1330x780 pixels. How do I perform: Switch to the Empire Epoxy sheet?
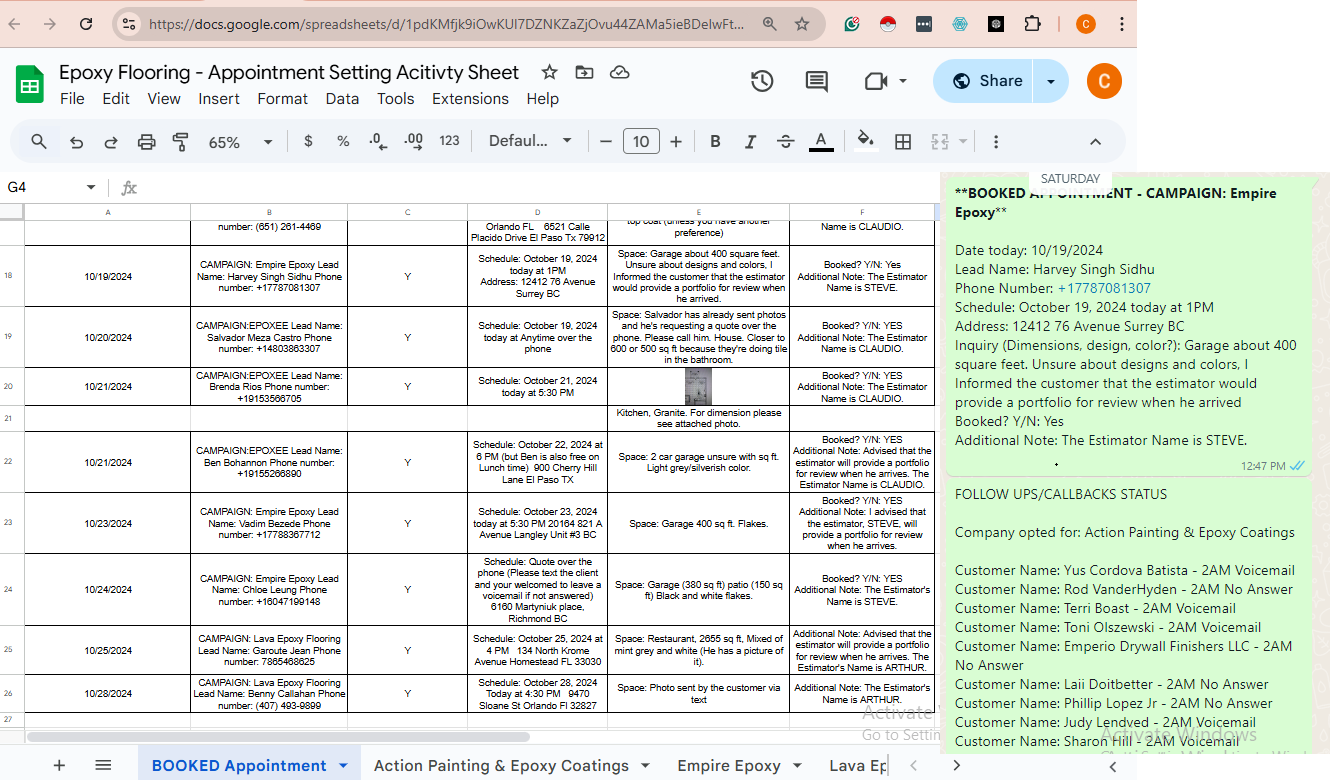pyautogui.click(x=729, y=766)
